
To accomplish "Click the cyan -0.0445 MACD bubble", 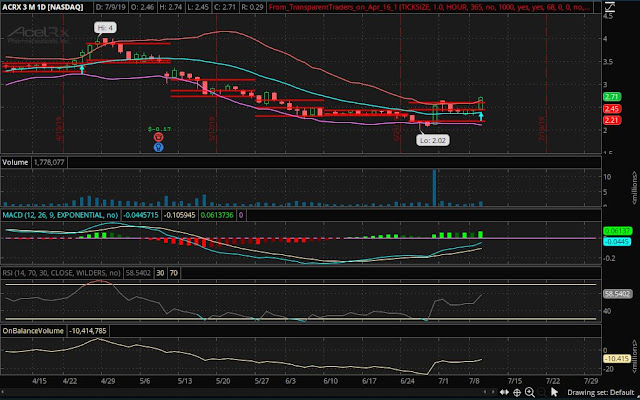I will (617, 242).
